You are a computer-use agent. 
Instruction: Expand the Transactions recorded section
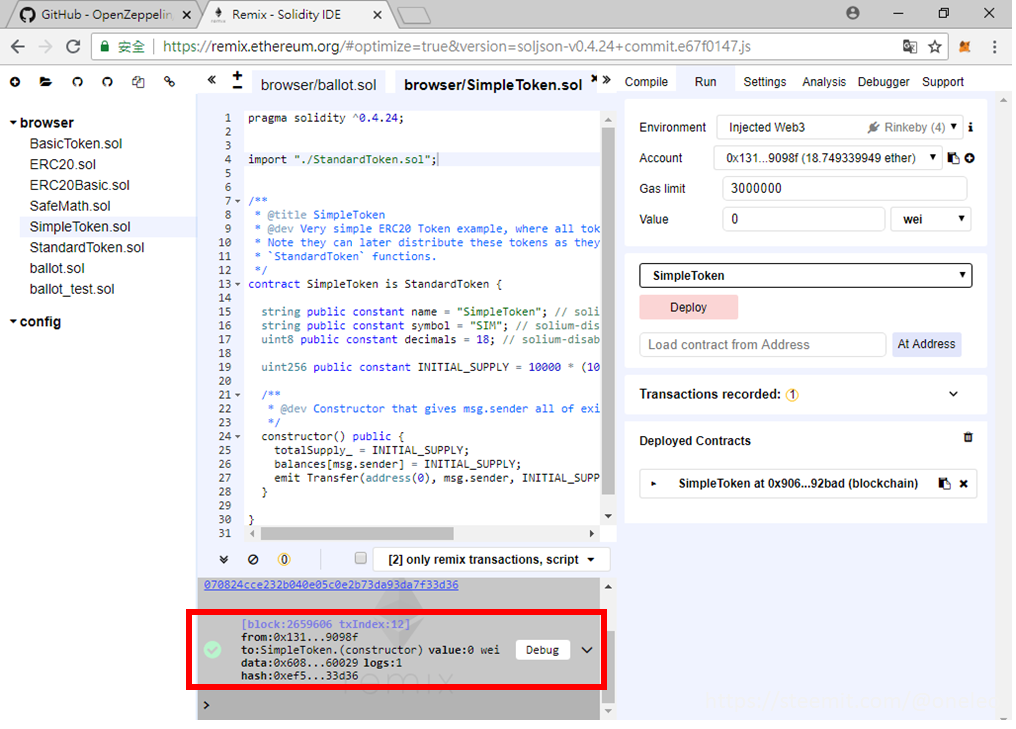click(x=953, y=394)
